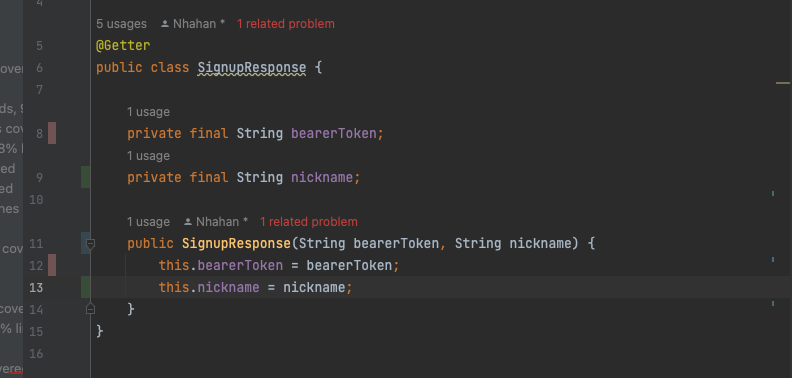The image size is (792, 378).
Task: Click green coverage marker on line 9
Action: [x=85, y=177]
